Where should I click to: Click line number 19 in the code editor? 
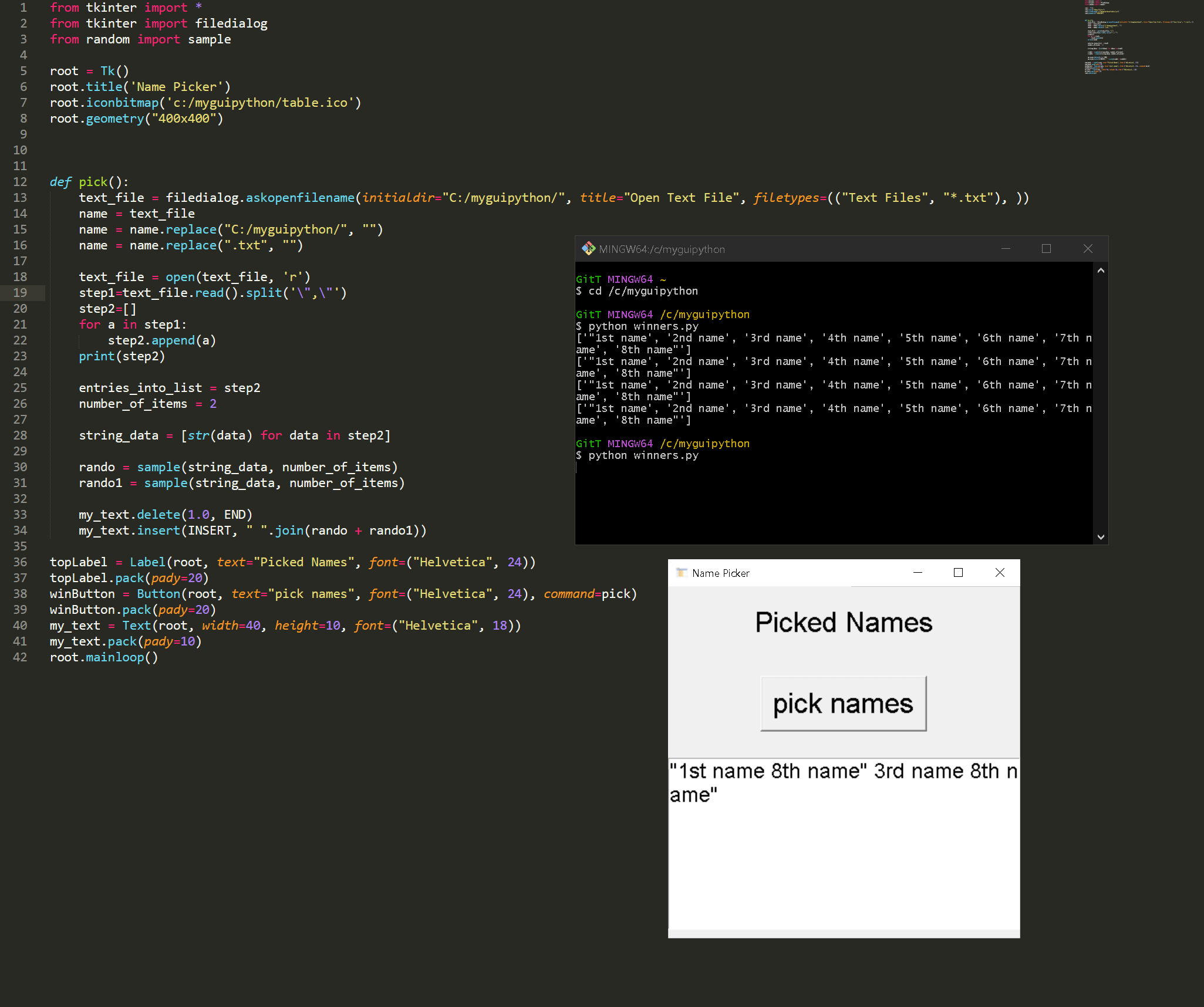tap(21, 292)
